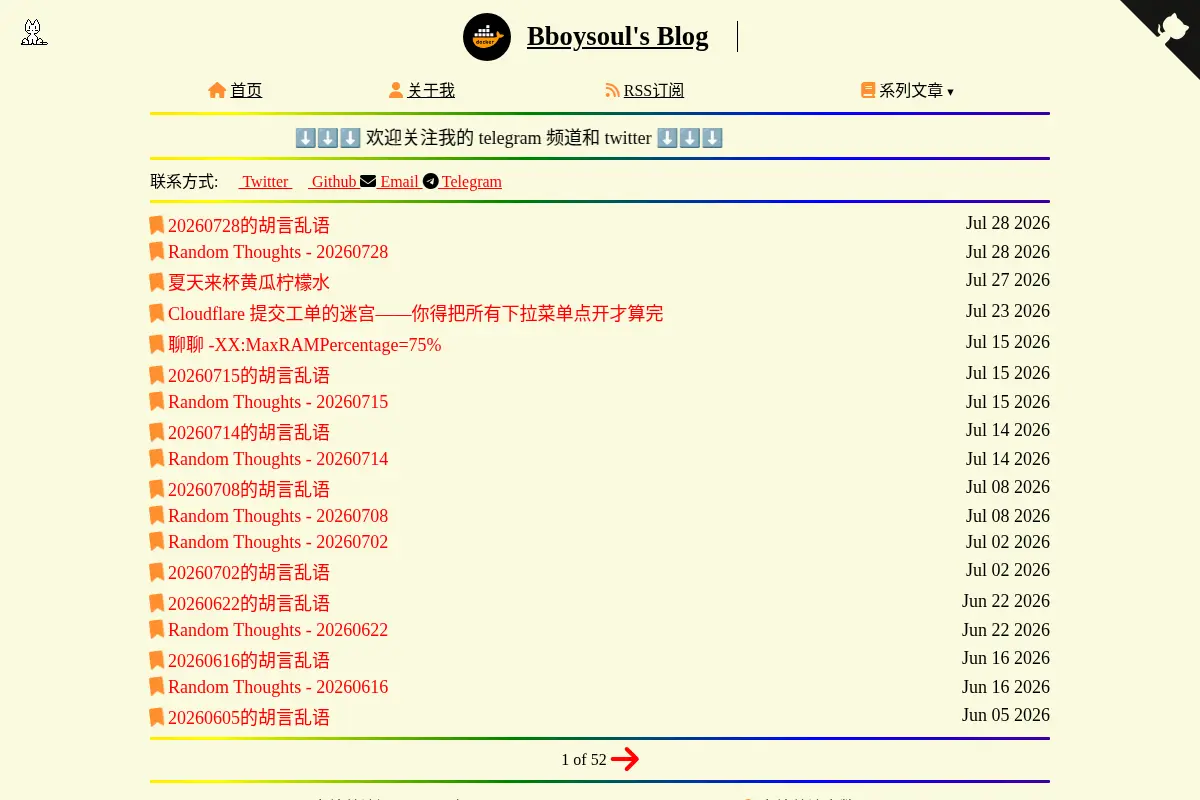
Task: Click bookmark icon beside 20260714的胡言乱语
Action: (x=157, y=432)
